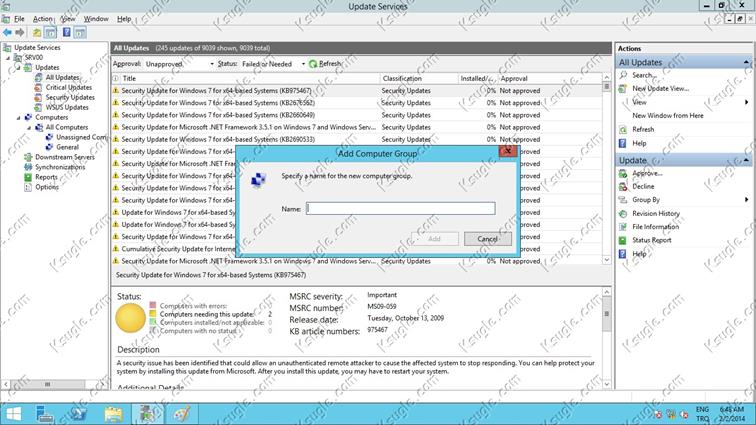The width and height of the screenshot is (756, 425).
Task: Click the language indicator ENG in tray
Action: (702, 410)
